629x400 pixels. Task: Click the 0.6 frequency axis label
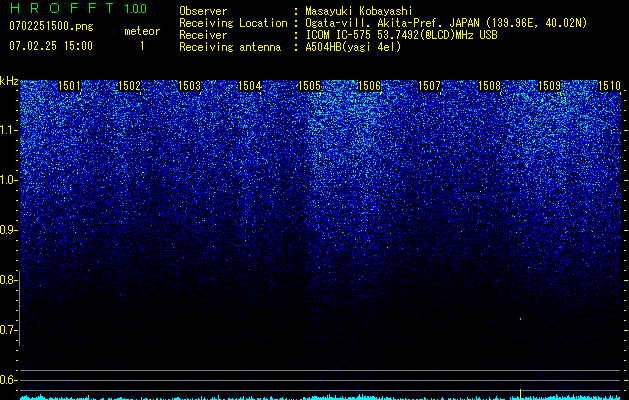[9, 380]
